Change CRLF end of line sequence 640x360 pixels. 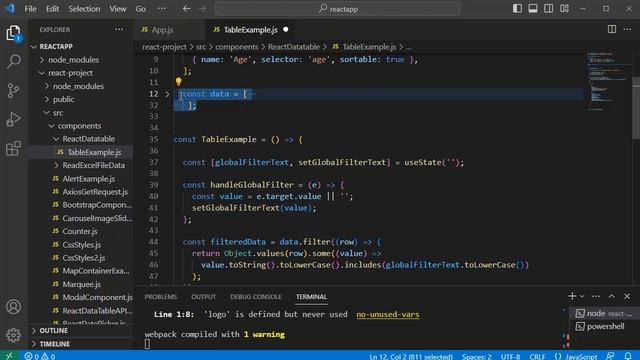[x=537, y=356]
